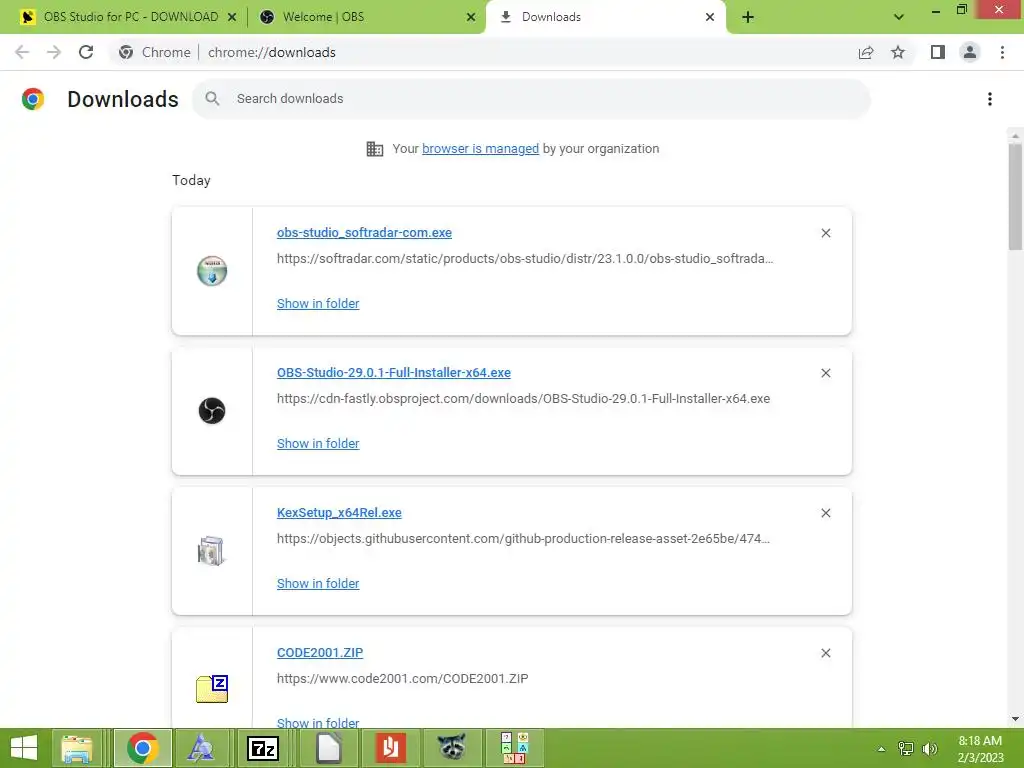
Task: Show hidden system tray icons
Action: 881,748
